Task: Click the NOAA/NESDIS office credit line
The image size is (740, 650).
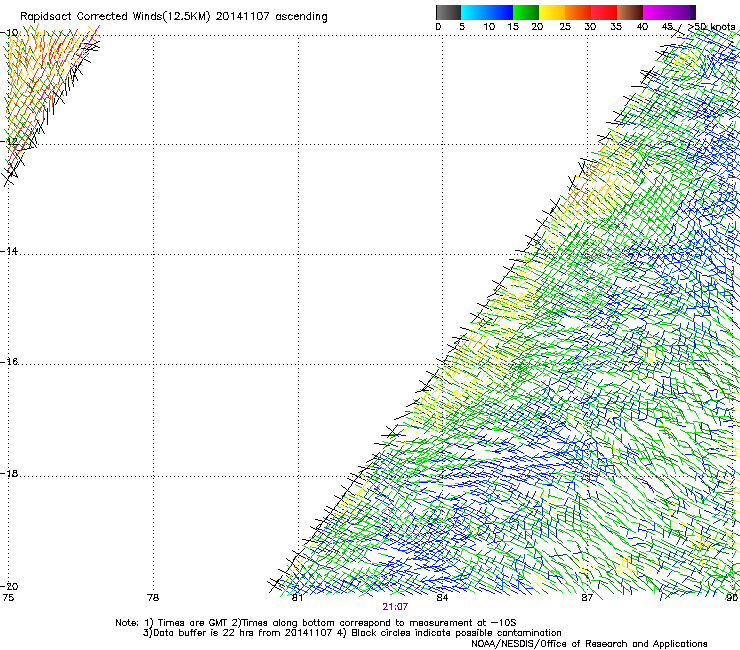Action: point(589,643)
